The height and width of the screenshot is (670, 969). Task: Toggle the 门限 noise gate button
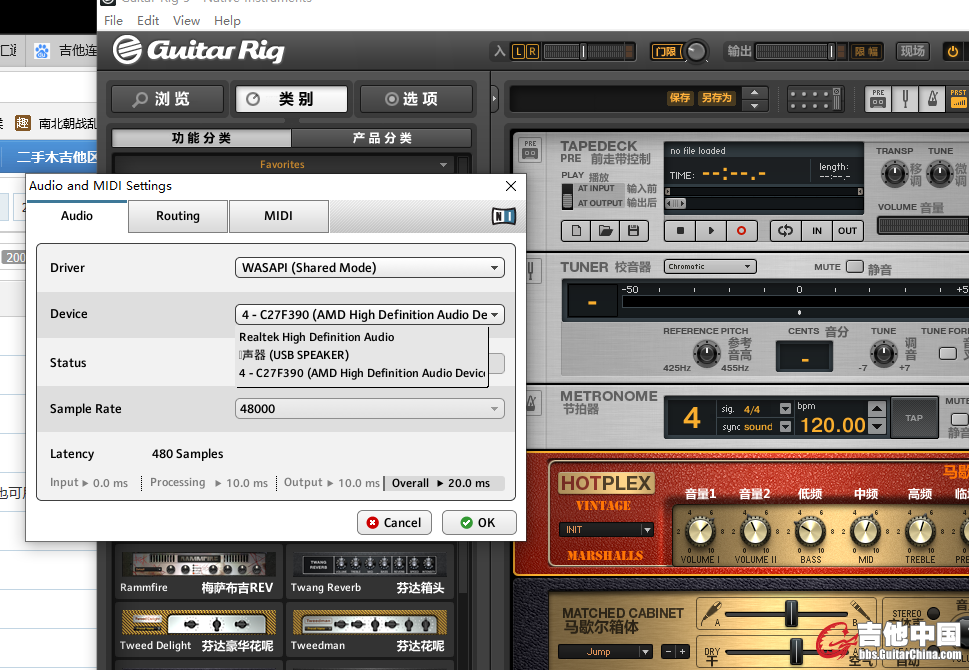[664, 51]
